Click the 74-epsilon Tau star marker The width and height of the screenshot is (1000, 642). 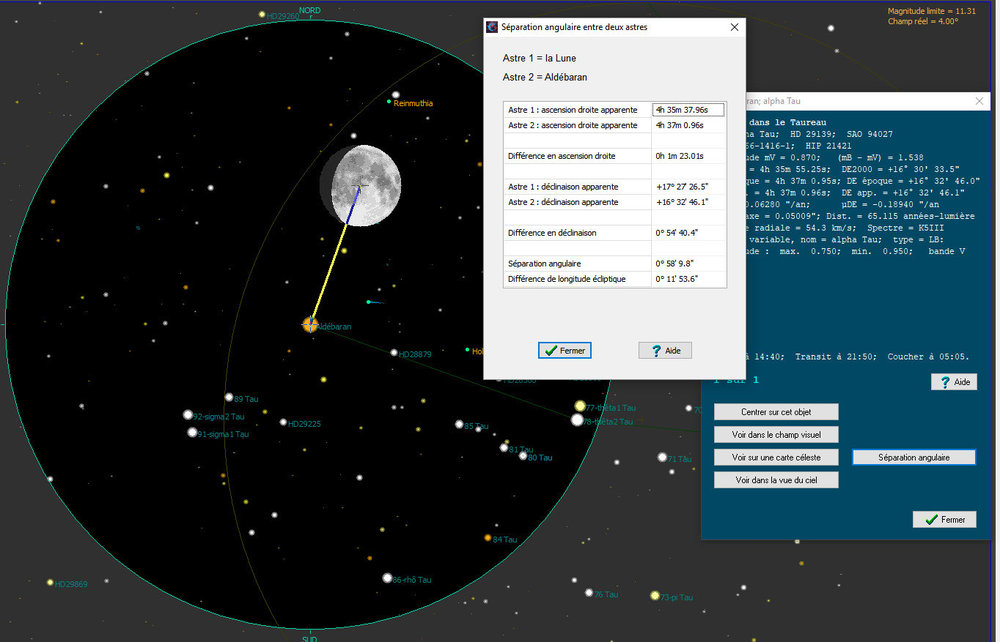[x=688, y=407]
